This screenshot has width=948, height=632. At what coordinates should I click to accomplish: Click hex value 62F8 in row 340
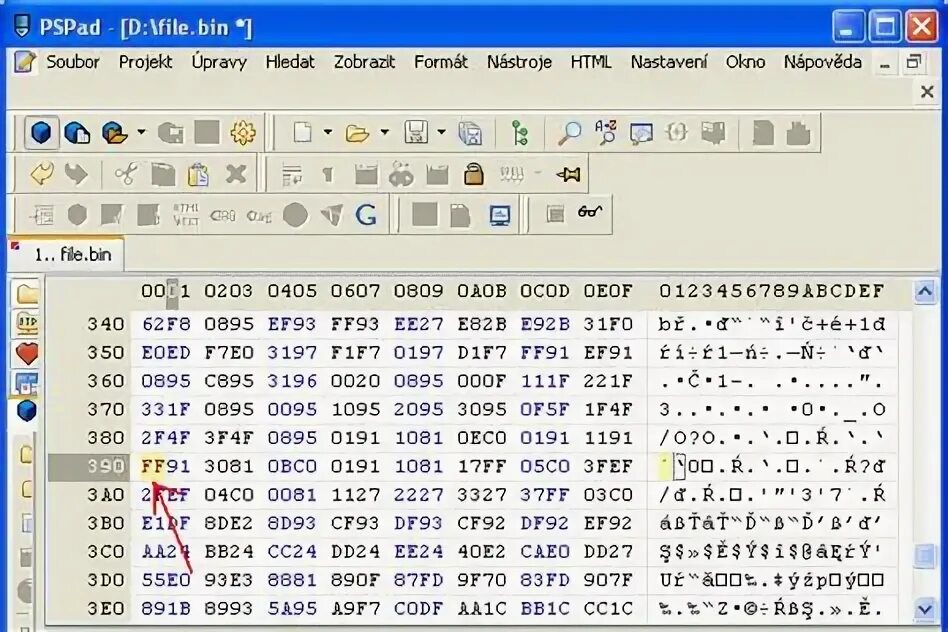(166, 324)
